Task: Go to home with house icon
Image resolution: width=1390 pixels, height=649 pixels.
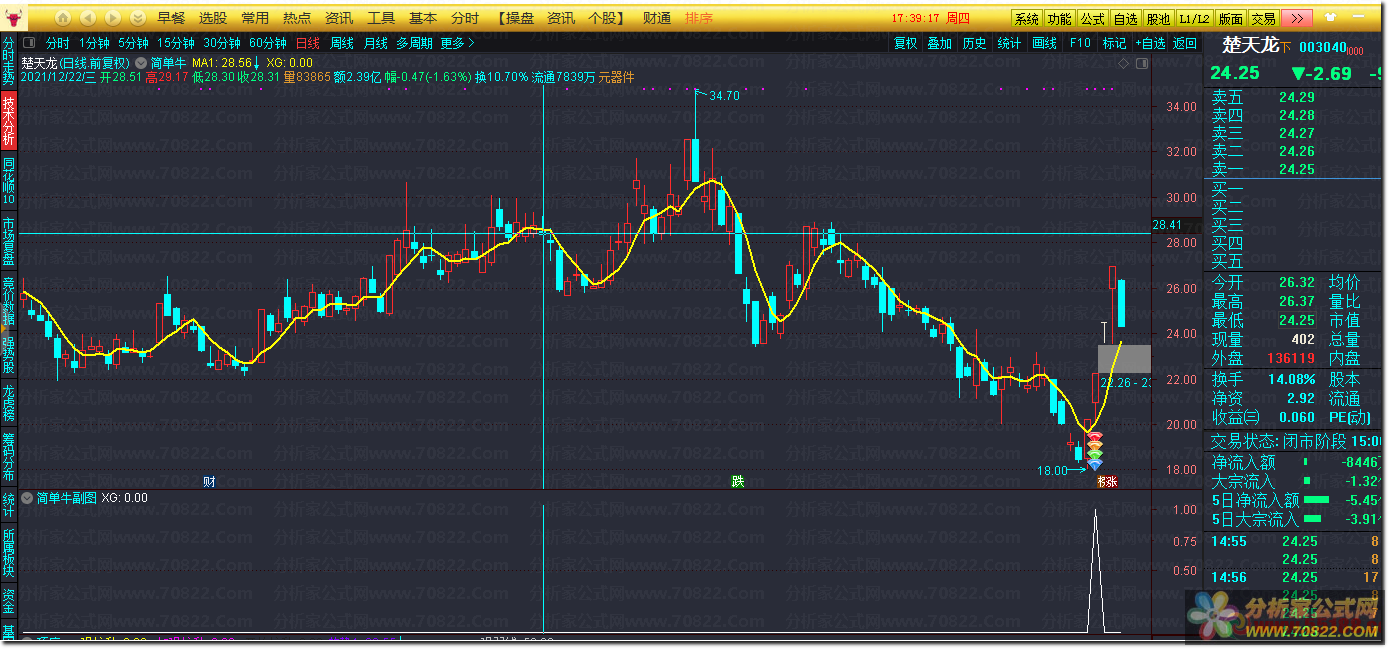Action: 63,18
